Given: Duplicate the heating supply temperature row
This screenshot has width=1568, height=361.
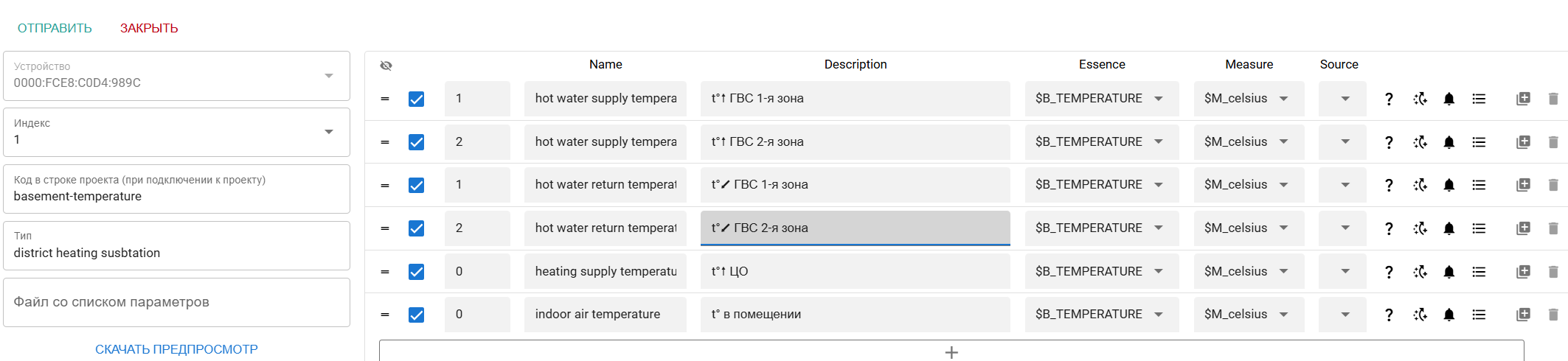Looking at the screenshot, I should pos(1523,272).
